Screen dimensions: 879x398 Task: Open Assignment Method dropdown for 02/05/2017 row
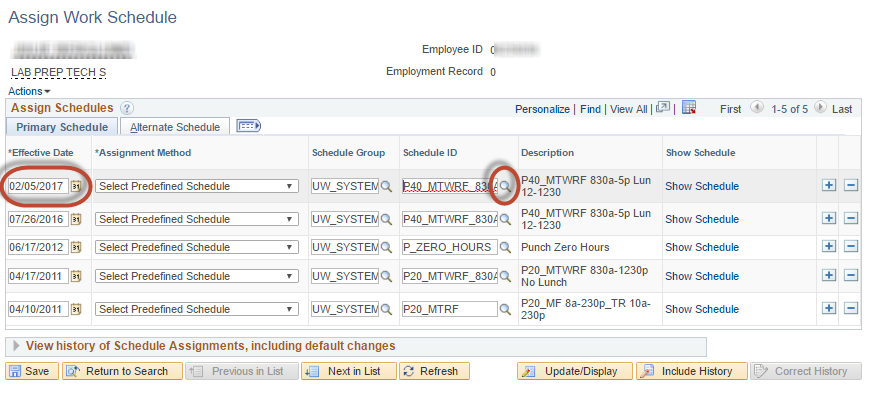pyautogui.click(x=197, y=186)
